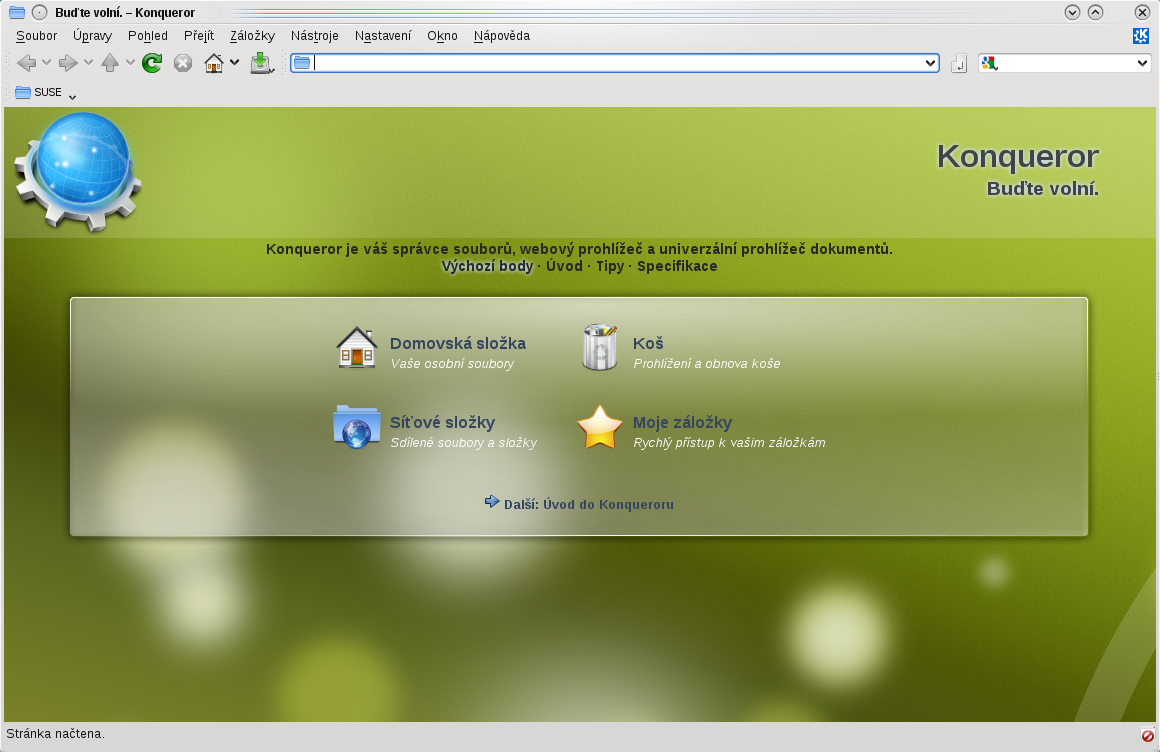Focus the location address bar
Image resolution: width=1160 pixels, height=752 pixels.
[615, 64]
